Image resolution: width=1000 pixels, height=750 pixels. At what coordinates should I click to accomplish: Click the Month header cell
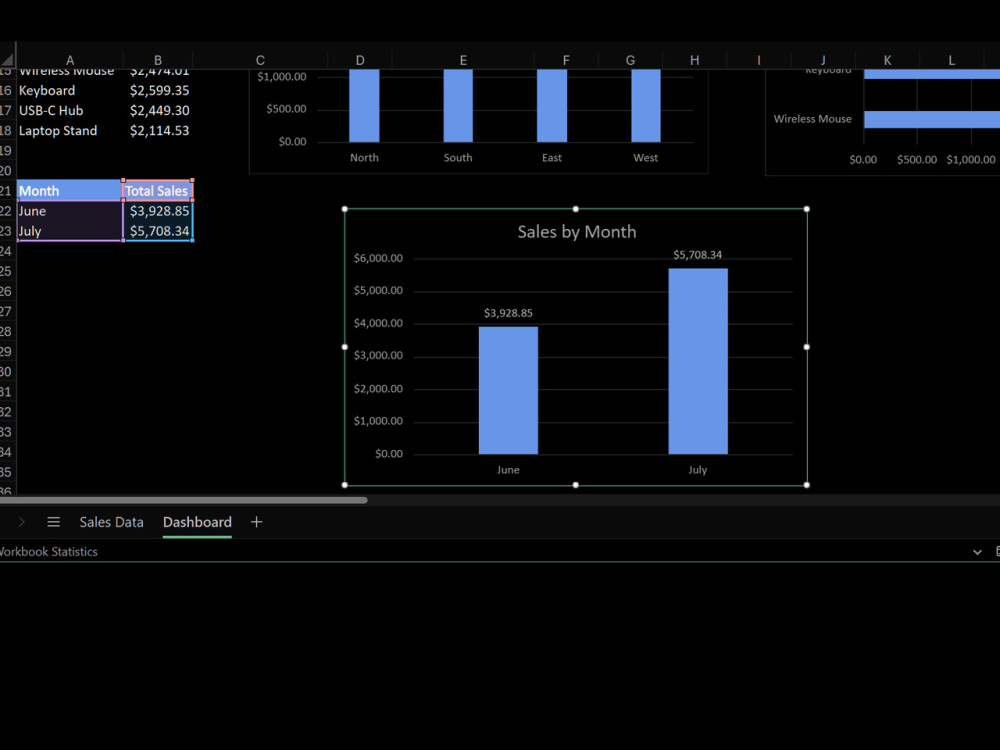(70, 191)
